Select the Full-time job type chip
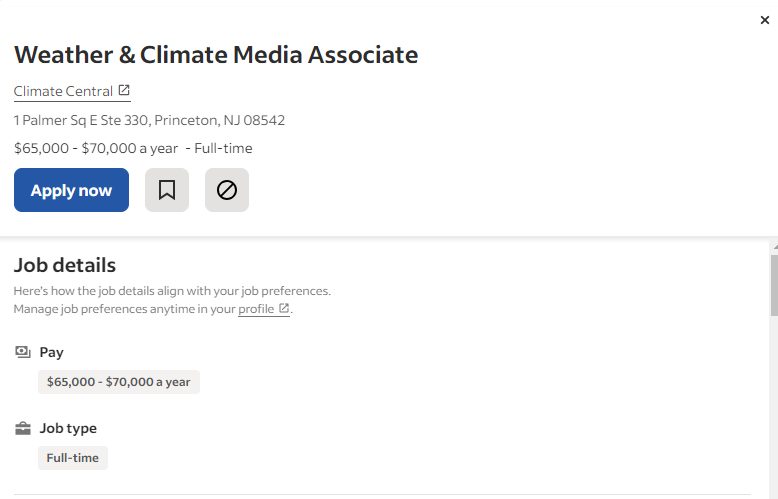778x499 pixels. [73, 458]
